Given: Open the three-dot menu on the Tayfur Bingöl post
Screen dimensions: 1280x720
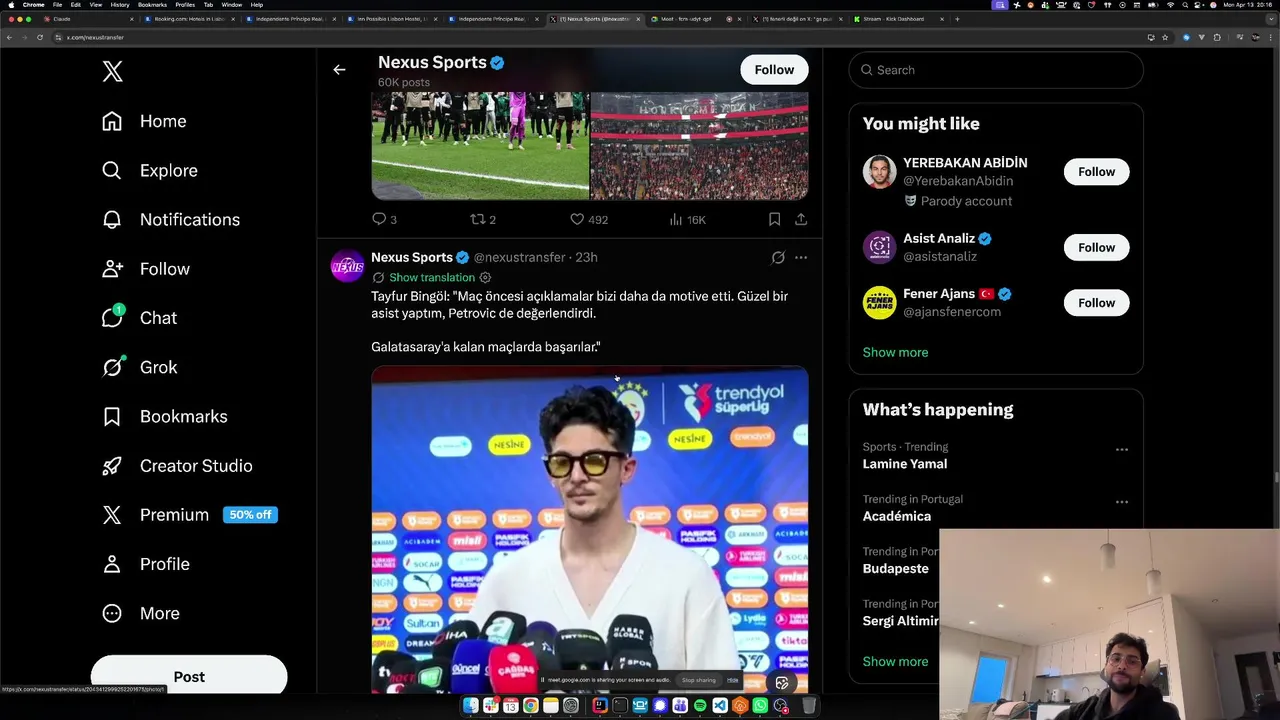Looking at the screenshot, I should (x=801, y=257).
